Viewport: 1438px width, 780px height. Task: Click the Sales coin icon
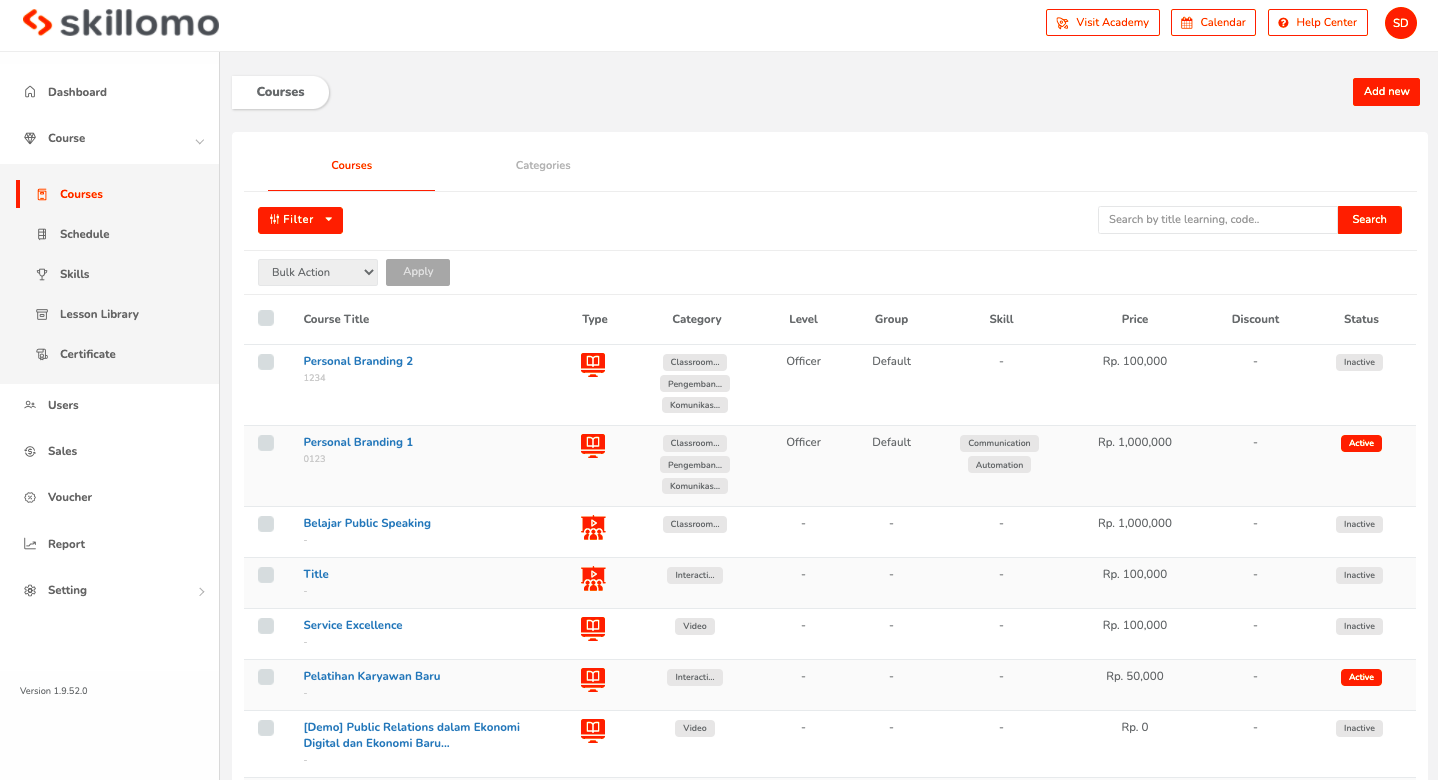click(x=30, y=451)
